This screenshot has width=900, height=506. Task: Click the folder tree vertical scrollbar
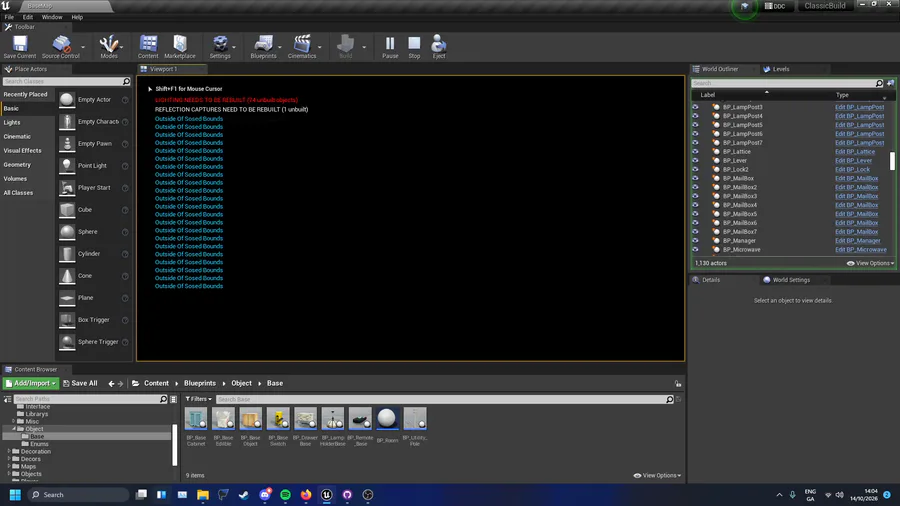click(x=174, y=445)
